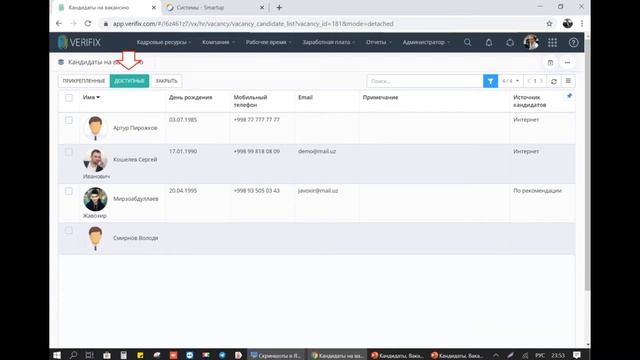Close the Системы - Smartup browser tab
Screen dimensions: 640x360
tap(262, 7)
